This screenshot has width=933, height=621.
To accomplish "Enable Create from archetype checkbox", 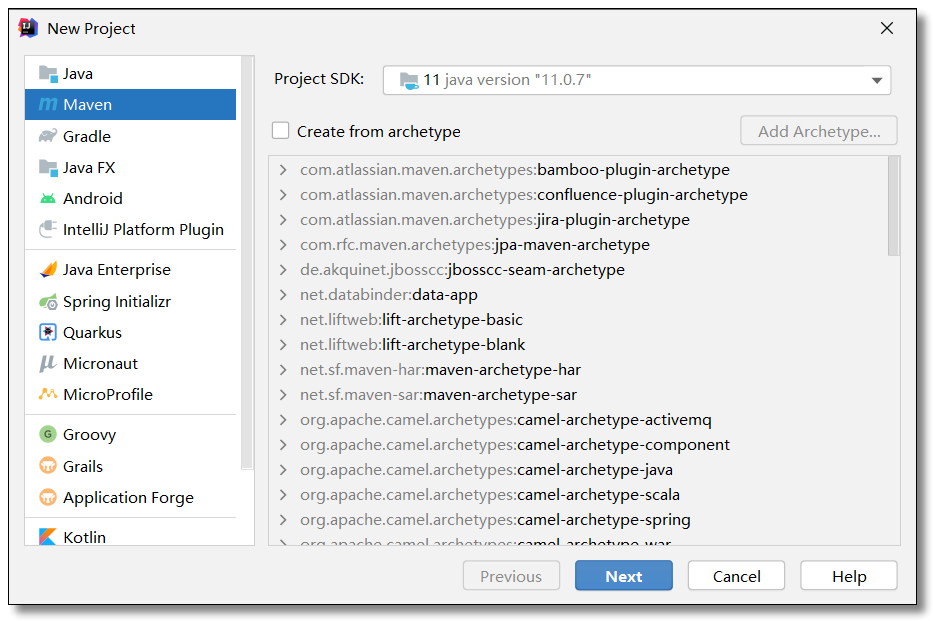I will pos(281,131).
